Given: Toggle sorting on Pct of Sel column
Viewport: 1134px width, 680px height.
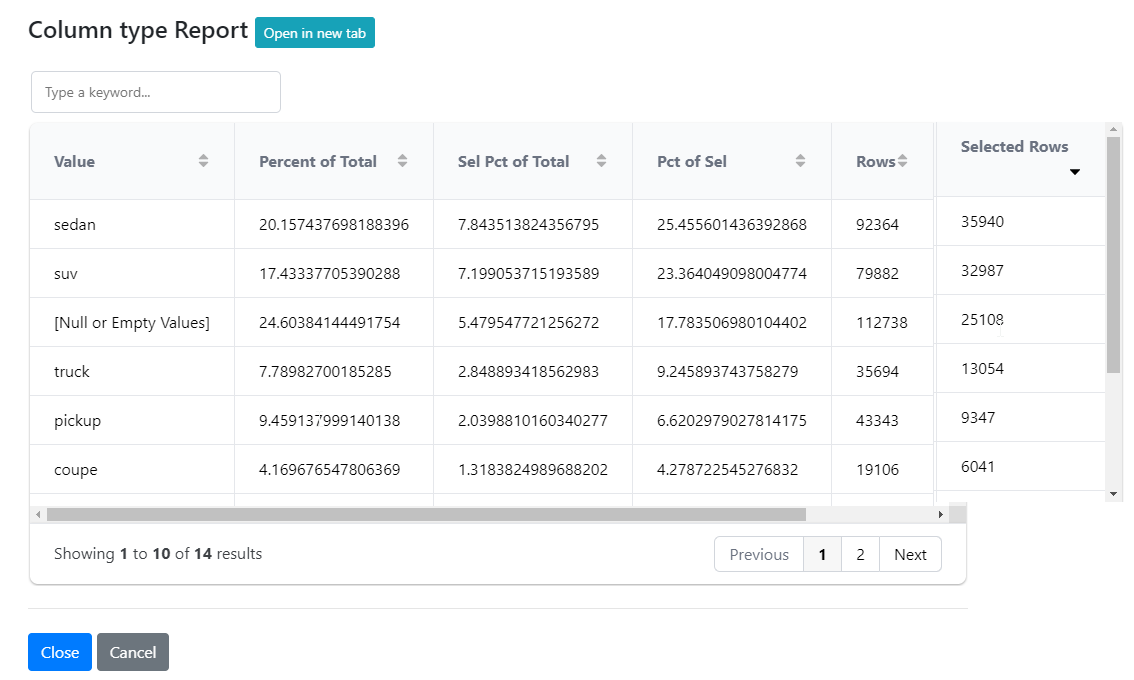Looking at the screenshot, I should pos(801,161).
